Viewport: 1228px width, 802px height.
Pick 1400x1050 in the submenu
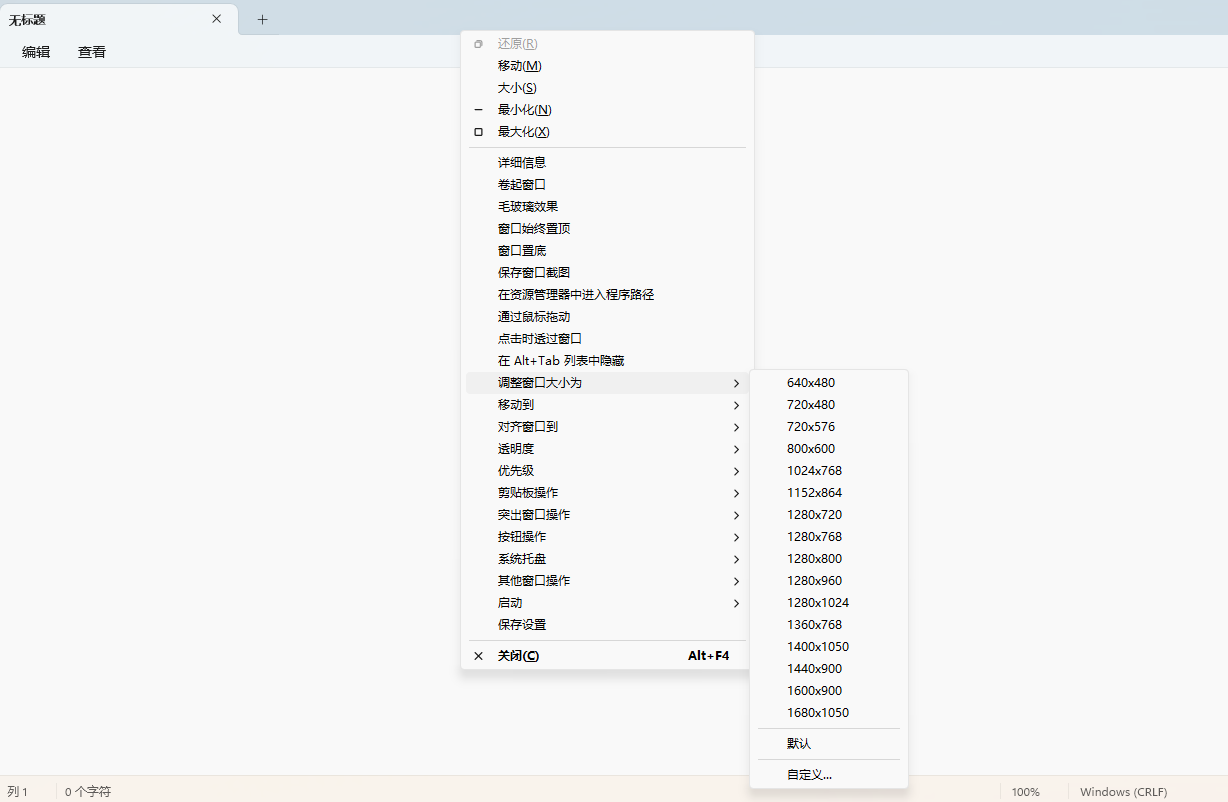[829, 646]
